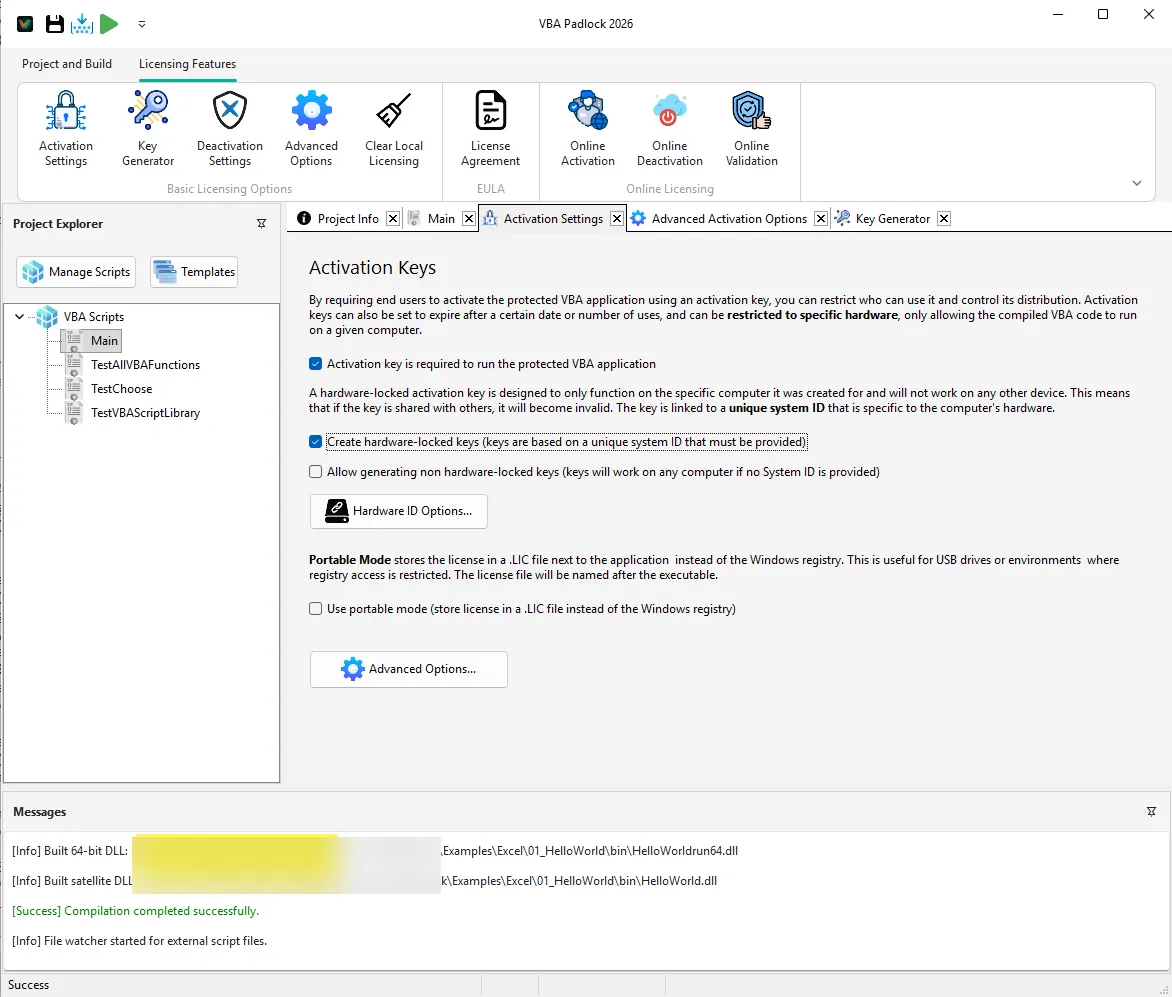This screenshot has height=997, width=1172.
Task: Collapse the ribbon with the chevron
Action: pyautogui.click(x=1137, y=183)
